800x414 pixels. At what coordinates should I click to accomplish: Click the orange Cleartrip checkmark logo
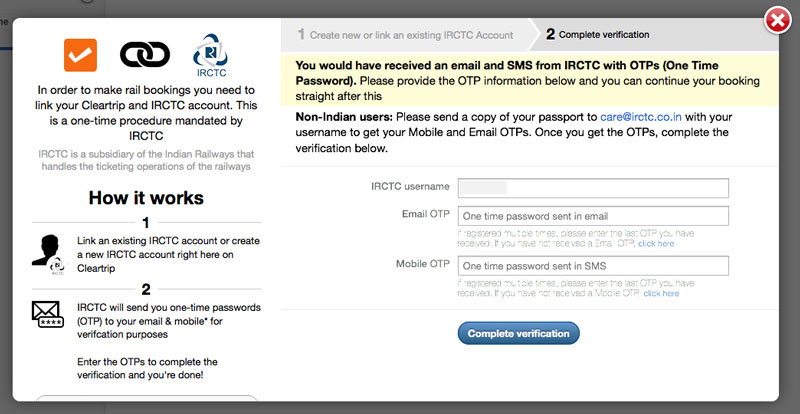click(x=80, y=55)
